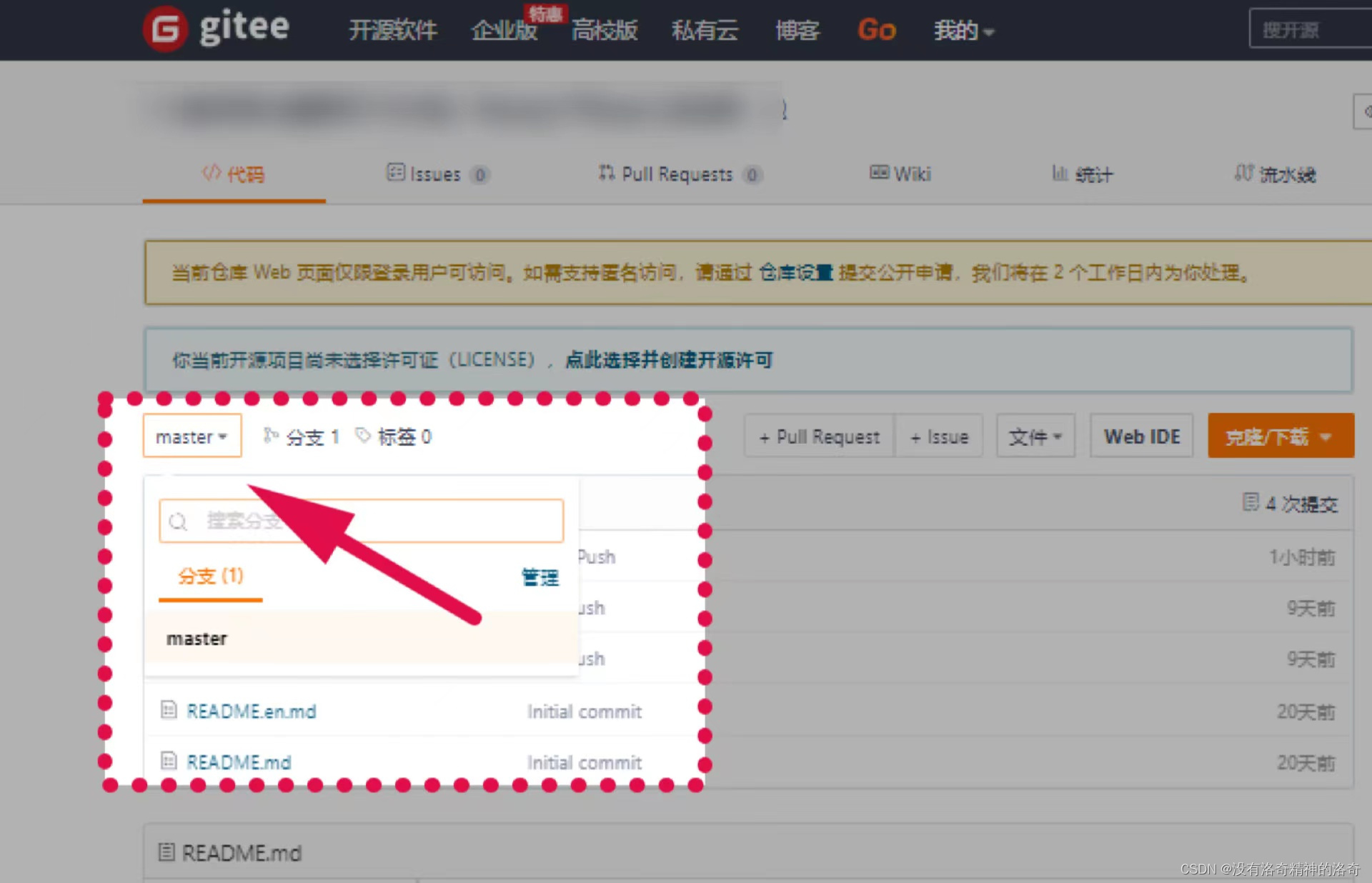Viewport: 1372px width, 883px height.
Task: Click the 管理 link in branch popup
Action: point(540,577)
